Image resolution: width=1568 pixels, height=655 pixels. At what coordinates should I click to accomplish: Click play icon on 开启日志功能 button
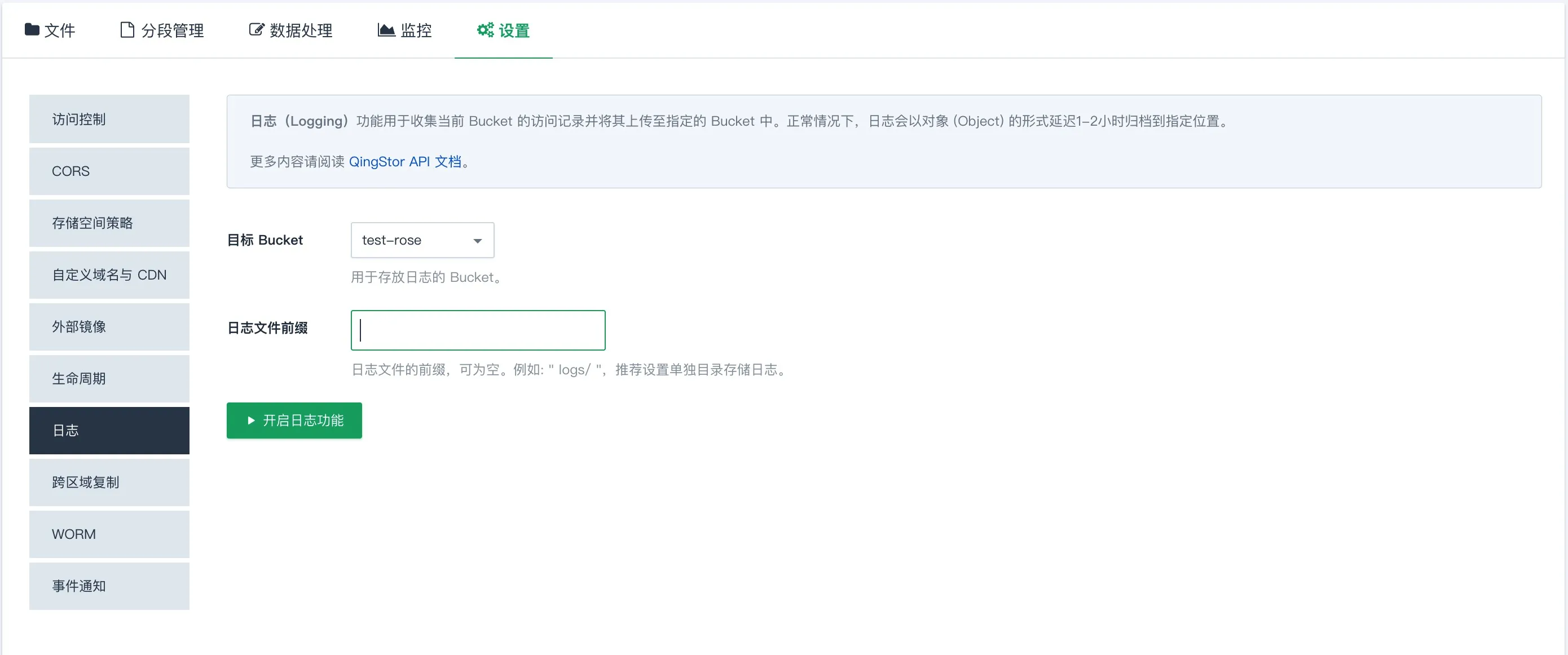pyautogui.click(x=251, y=421)
